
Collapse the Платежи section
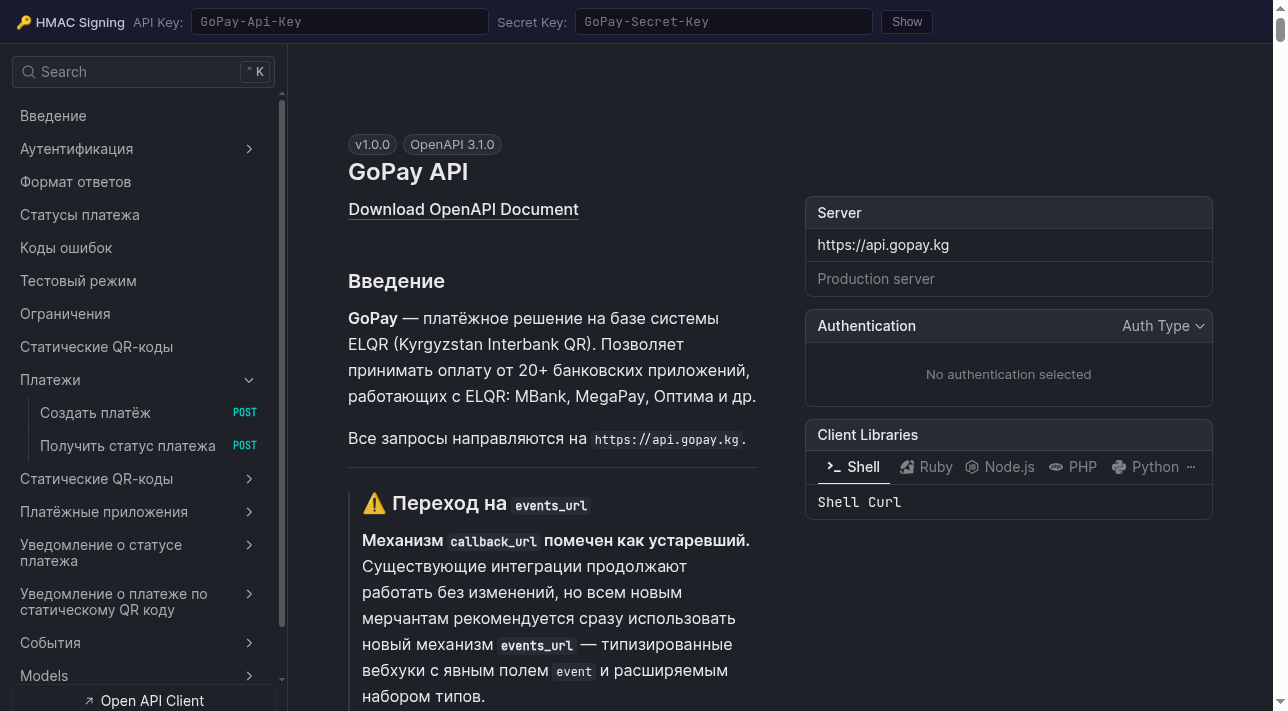pos(249,380)
